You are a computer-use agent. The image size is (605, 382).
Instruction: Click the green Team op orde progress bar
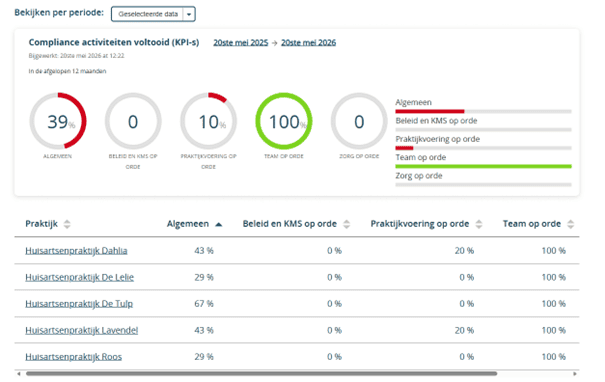coord(483,166)
